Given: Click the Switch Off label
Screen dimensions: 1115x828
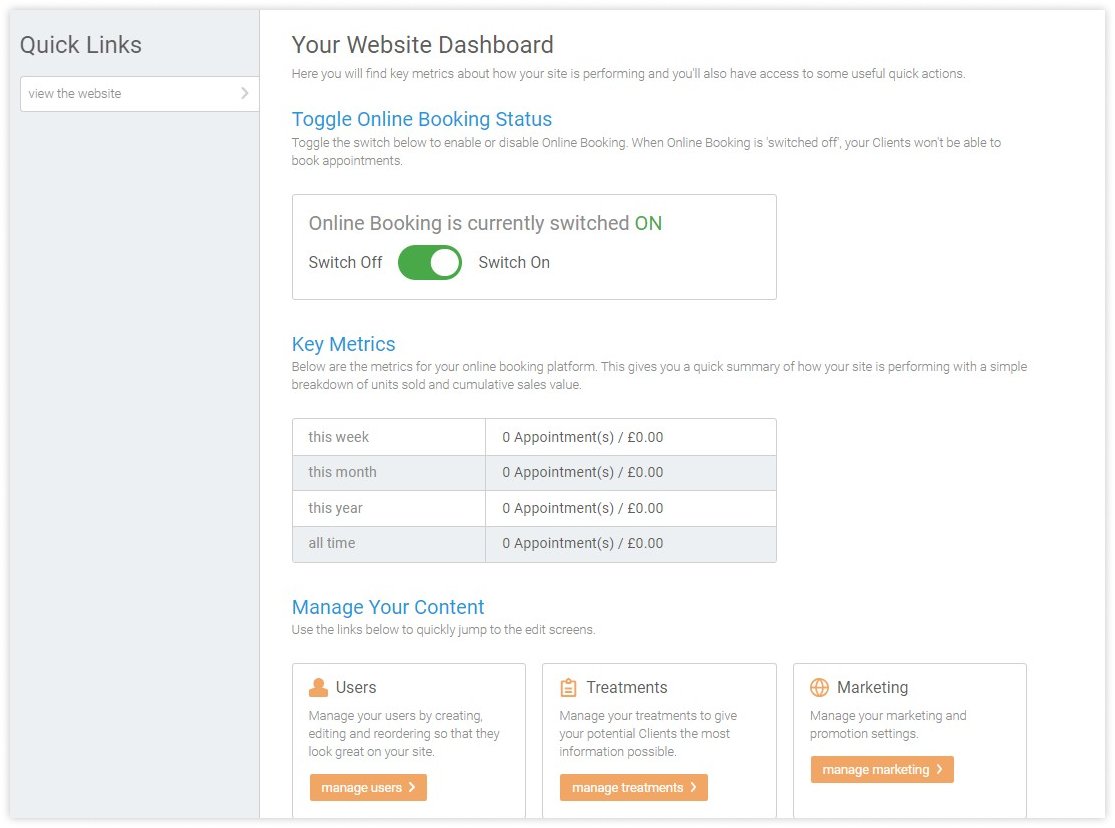Looking at the screenshot, I should tap(345, 263).
